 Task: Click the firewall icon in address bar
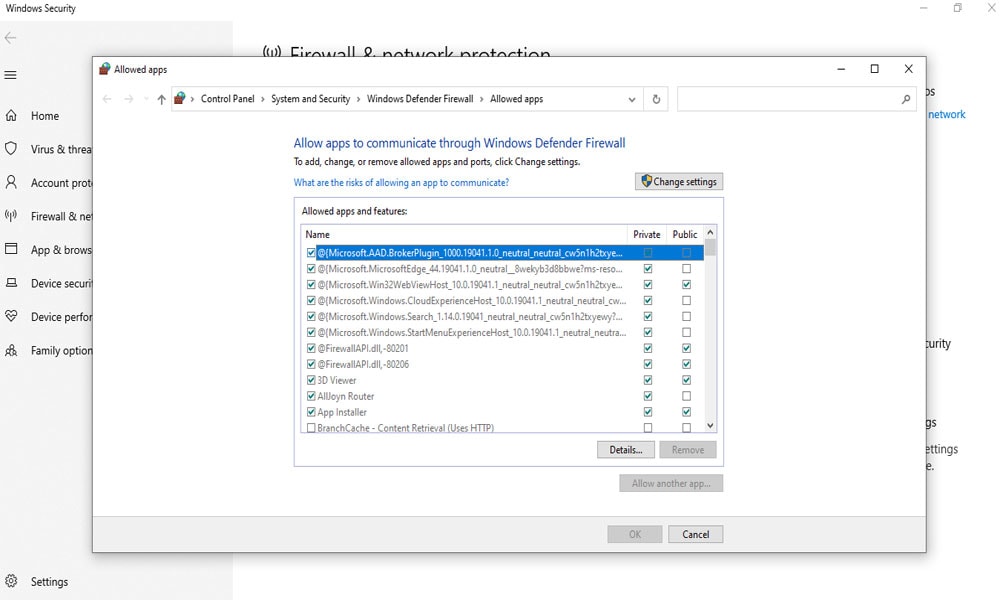pos(180,98)
